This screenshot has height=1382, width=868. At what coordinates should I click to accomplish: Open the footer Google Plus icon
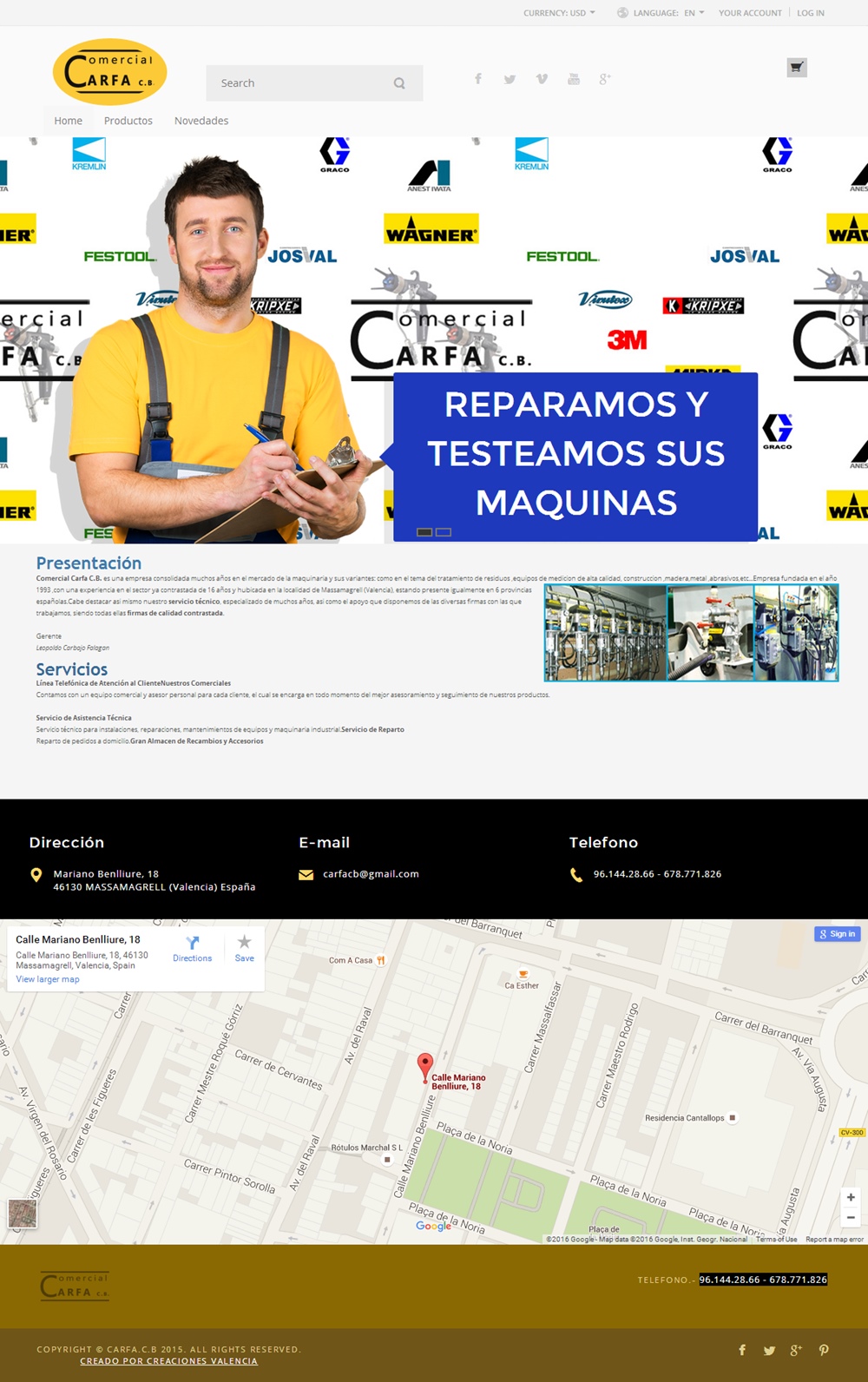796,1350
